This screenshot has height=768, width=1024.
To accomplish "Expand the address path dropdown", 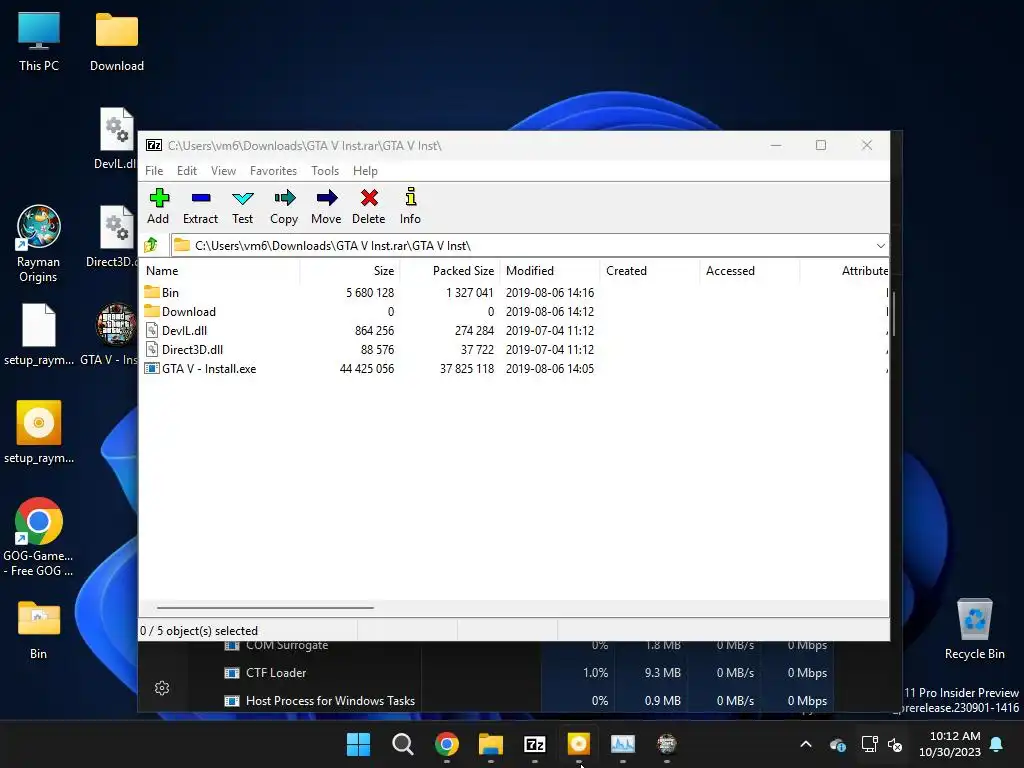I will click(880, 246).
